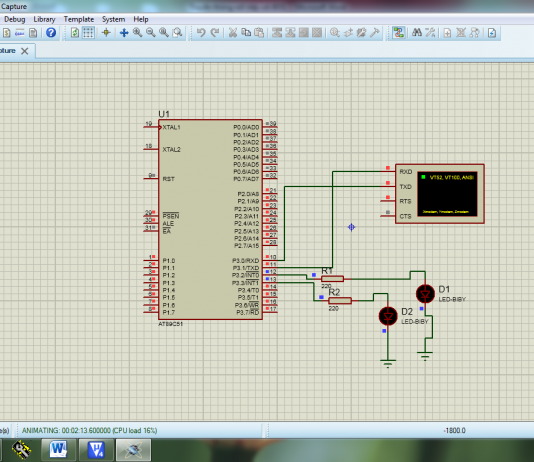Click the Zoom In magnifier icon
Viewport: 534px width, 462px height.
(x=138, y=33)
